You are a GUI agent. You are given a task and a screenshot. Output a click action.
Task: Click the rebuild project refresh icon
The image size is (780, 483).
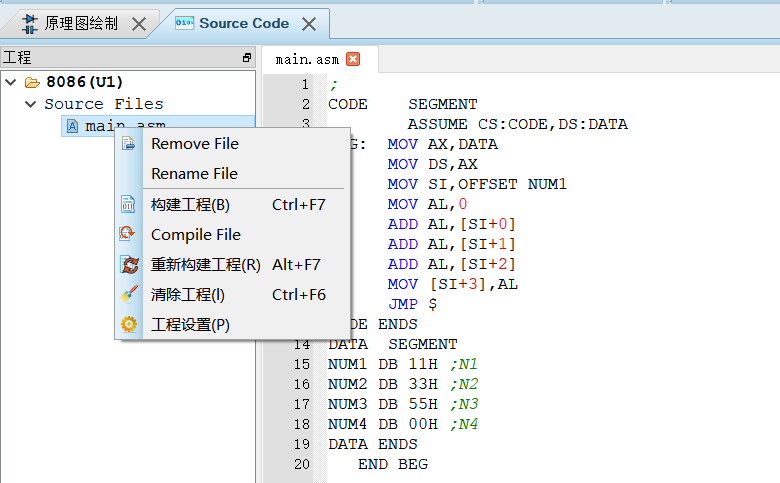click(x=129, y=265)
